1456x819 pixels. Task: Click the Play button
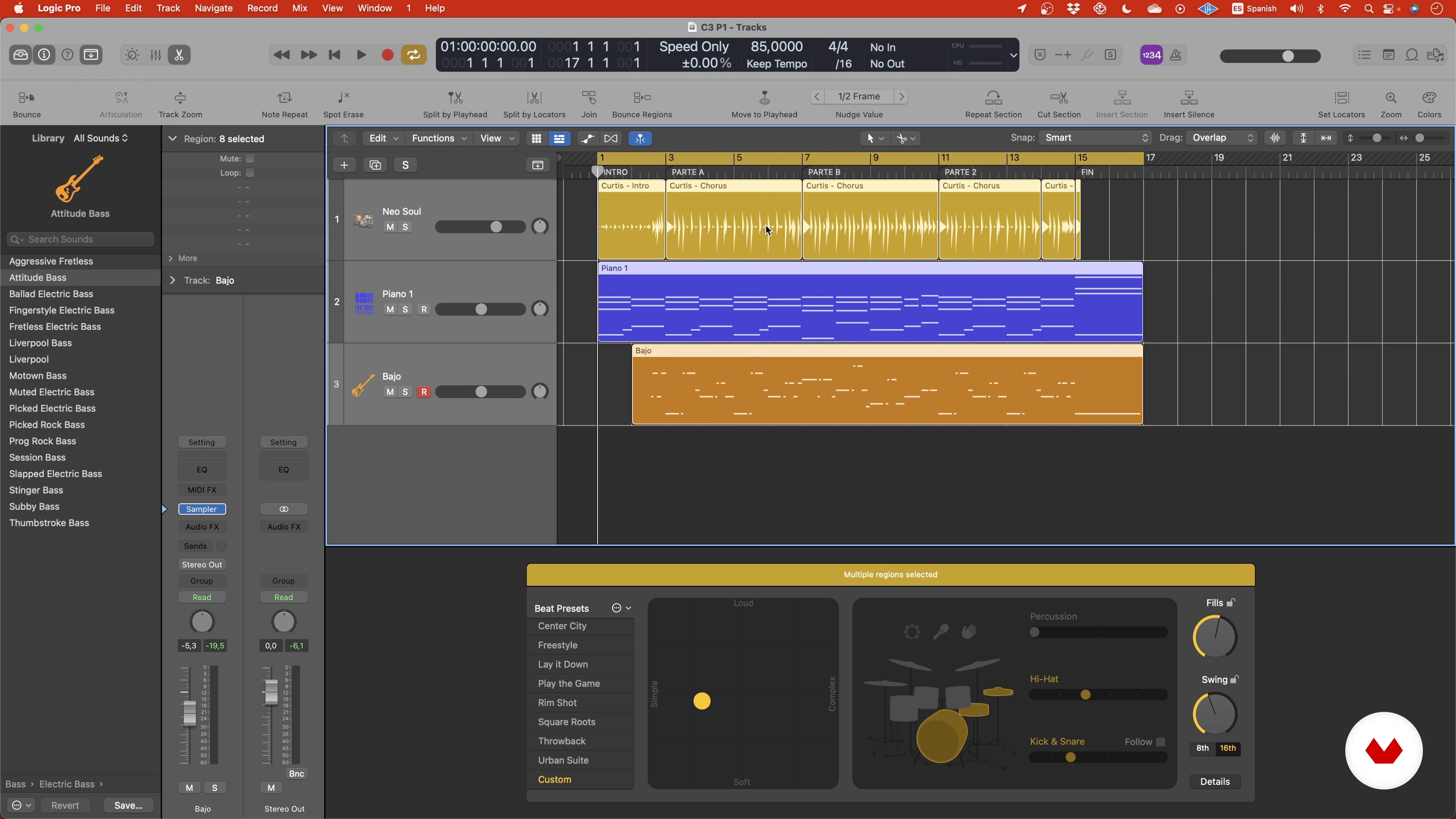point(361,55)
